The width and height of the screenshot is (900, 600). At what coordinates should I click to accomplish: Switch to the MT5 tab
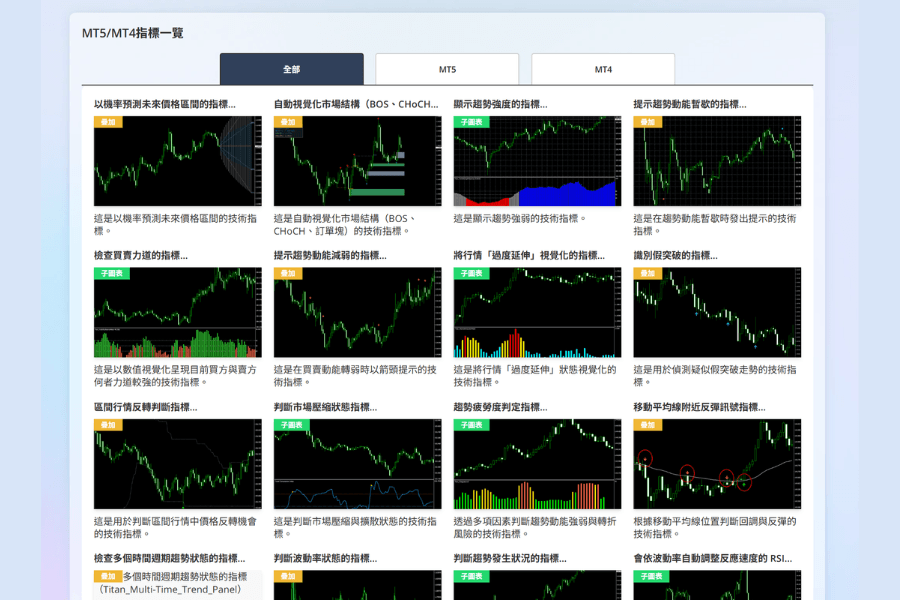tap(447, 69)
